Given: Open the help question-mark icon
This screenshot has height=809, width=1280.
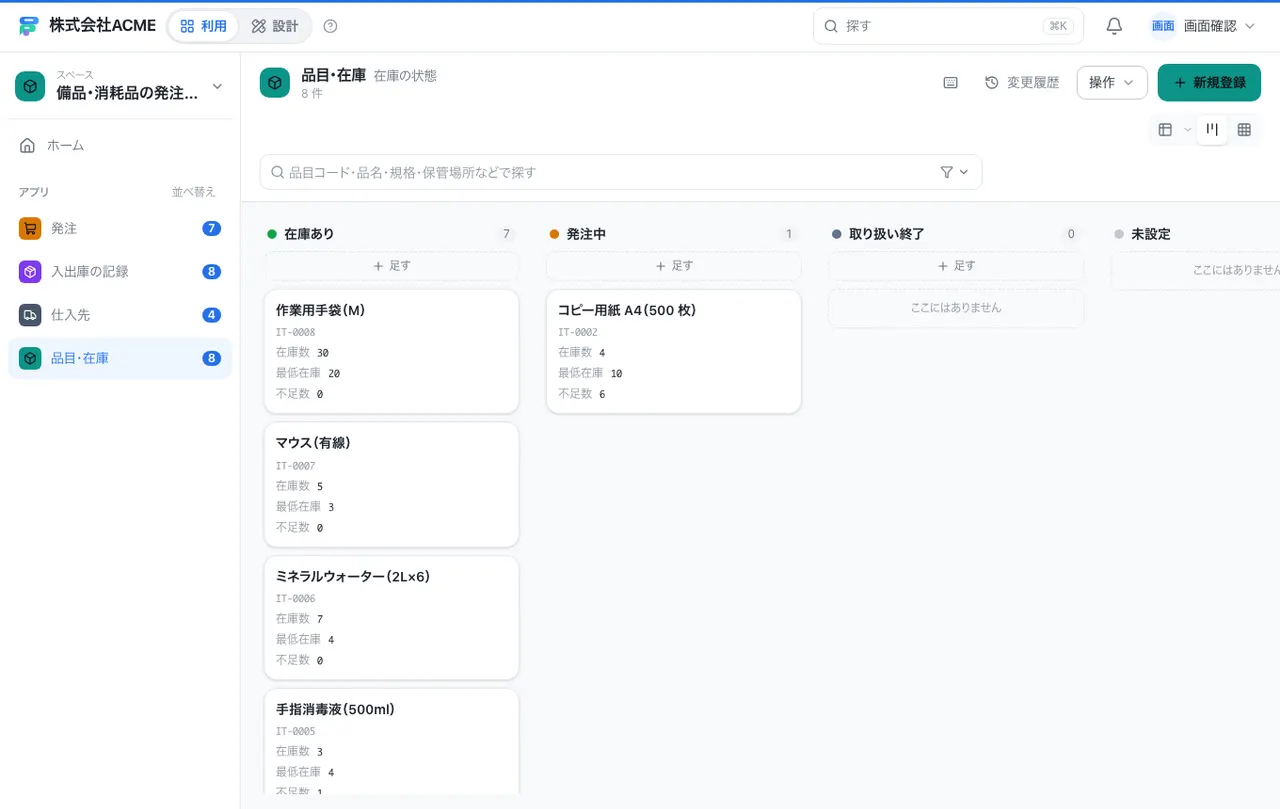Looking at the screenshot, I should coord(331,26).
